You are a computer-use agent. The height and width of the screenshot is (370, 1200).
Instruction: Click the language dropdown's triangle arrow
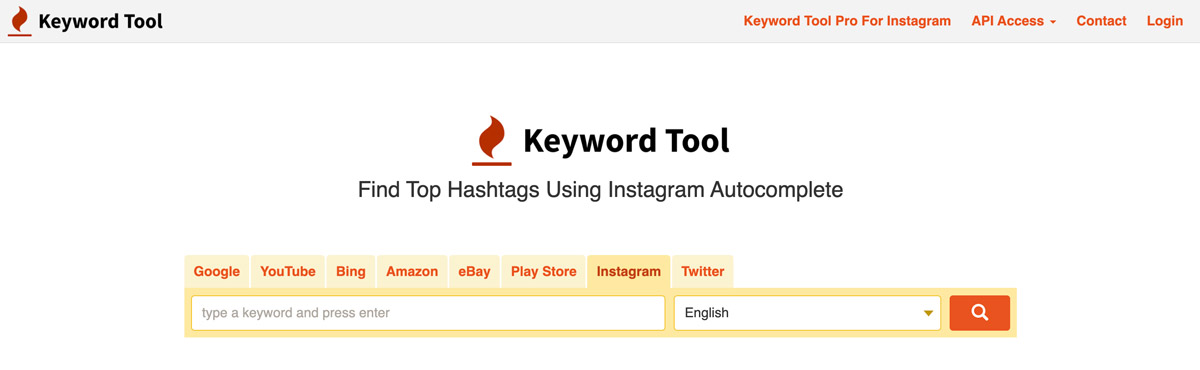click(x=928, y=314)
